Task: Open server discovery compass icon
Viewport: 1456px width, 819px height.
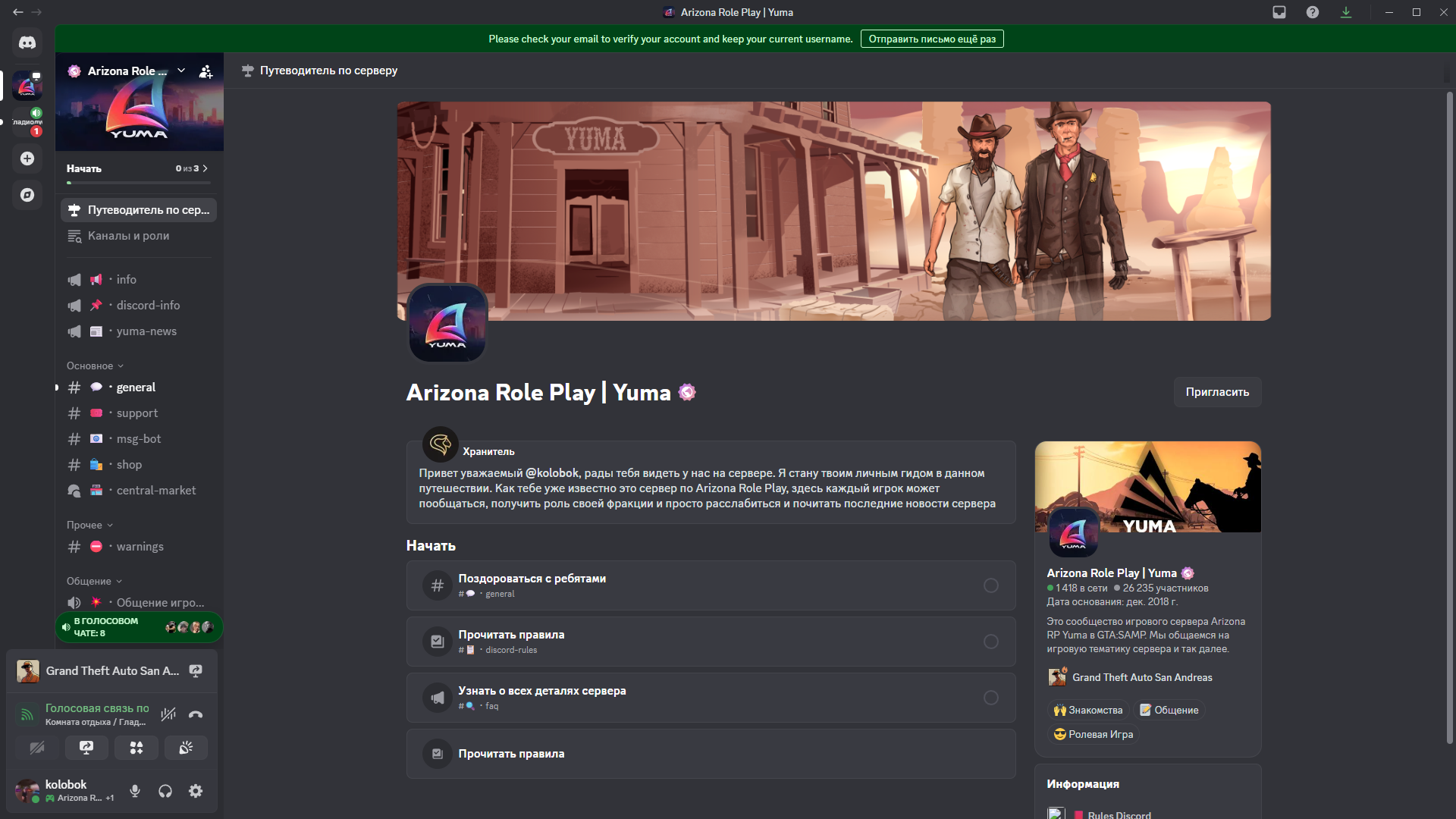Action: (27, 195)
